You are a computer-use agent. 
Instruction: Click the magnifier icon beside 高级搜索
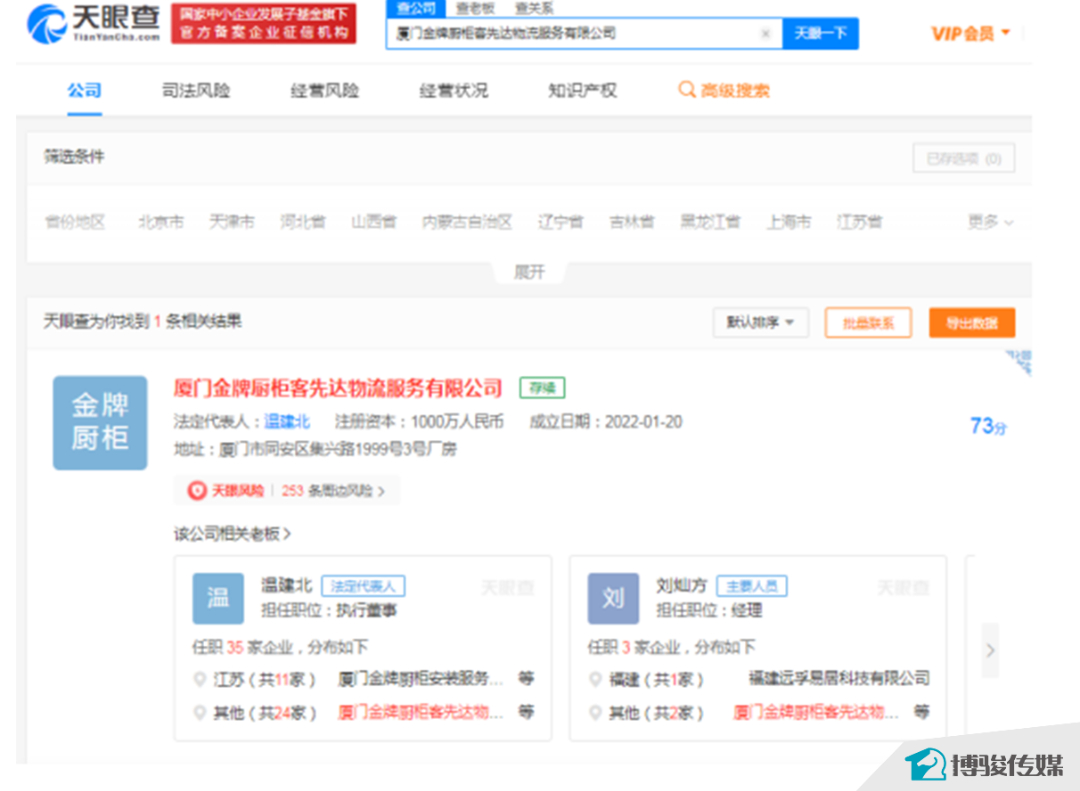687,90
